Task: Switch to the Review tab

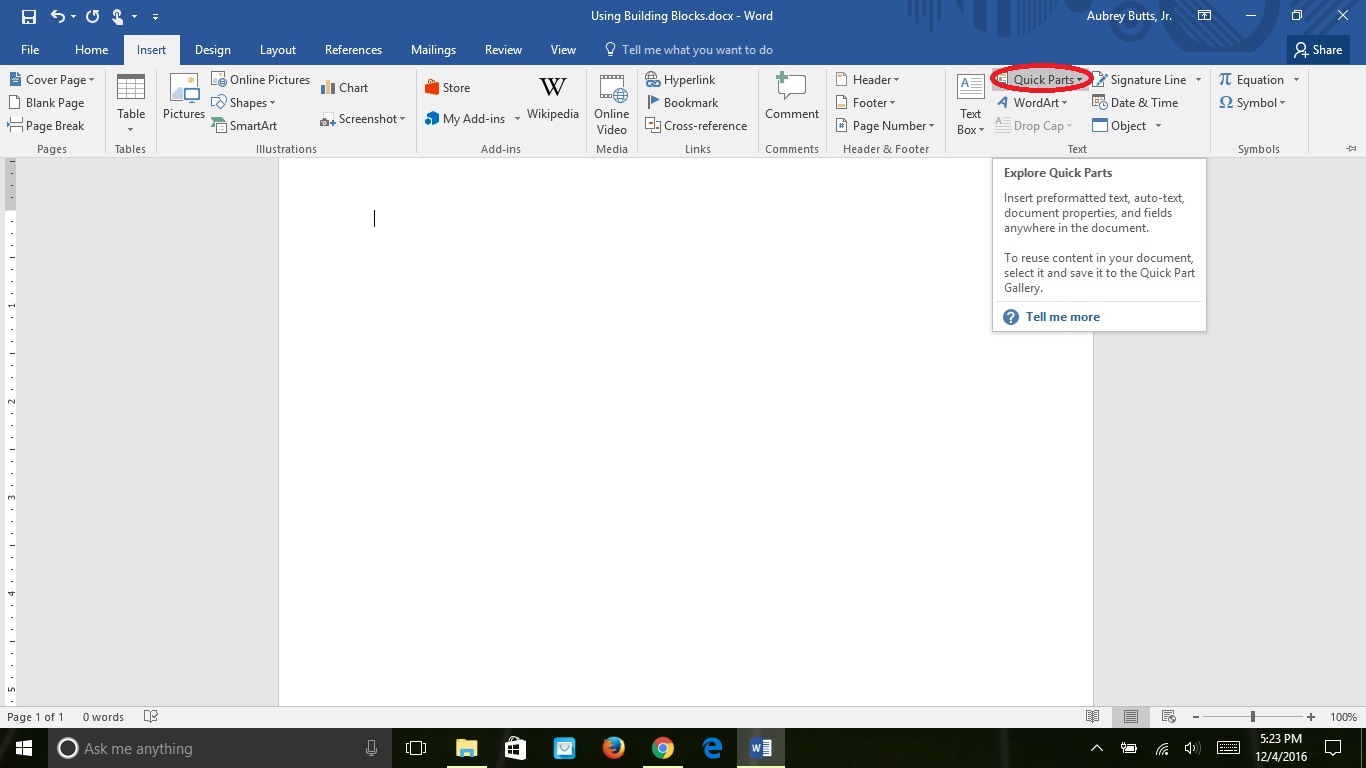Action: pyautogui.click(x=503, y=50)
